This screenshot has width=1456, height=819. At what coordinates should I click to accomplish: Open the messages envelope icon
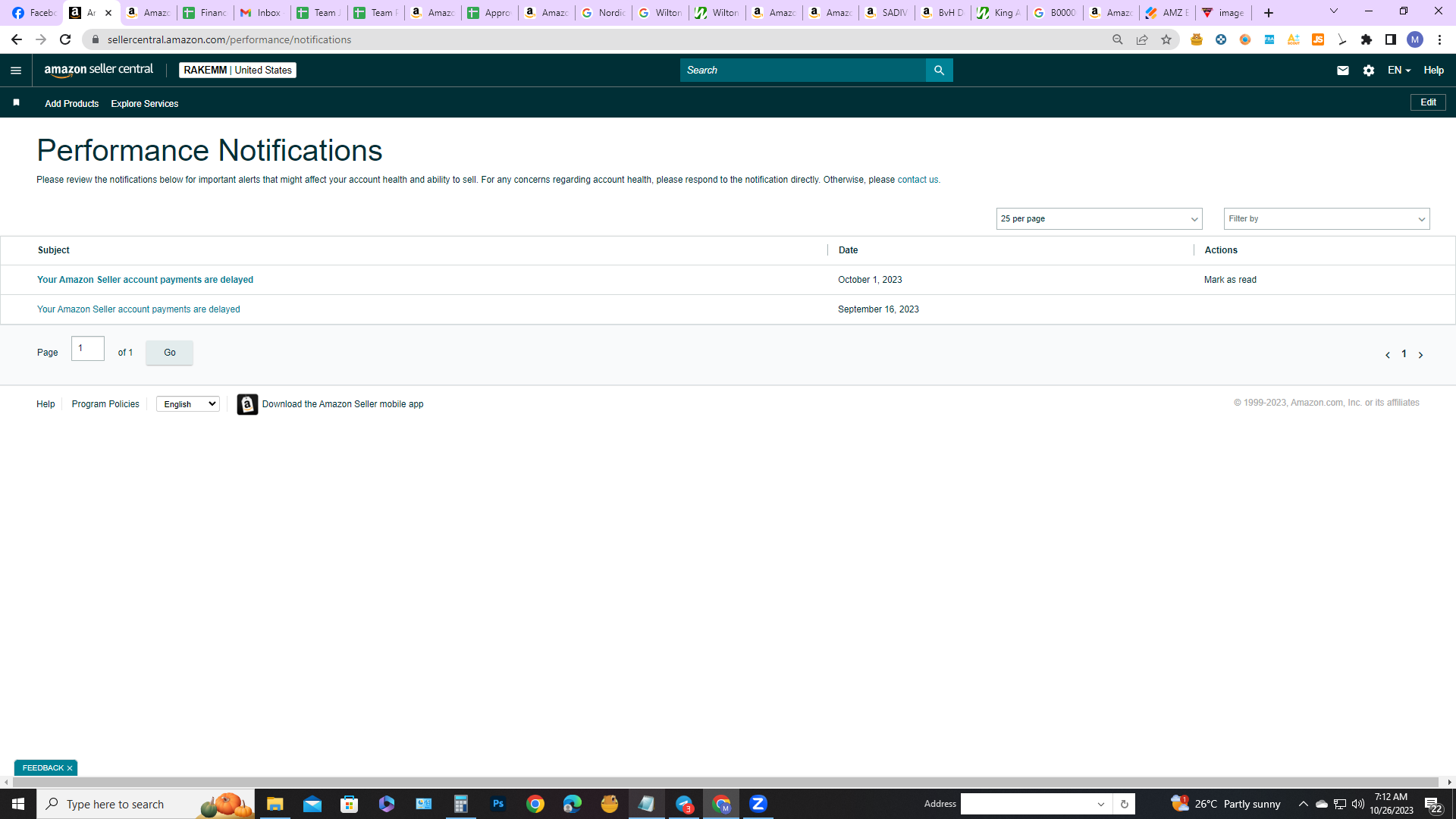pos(1342,71)
